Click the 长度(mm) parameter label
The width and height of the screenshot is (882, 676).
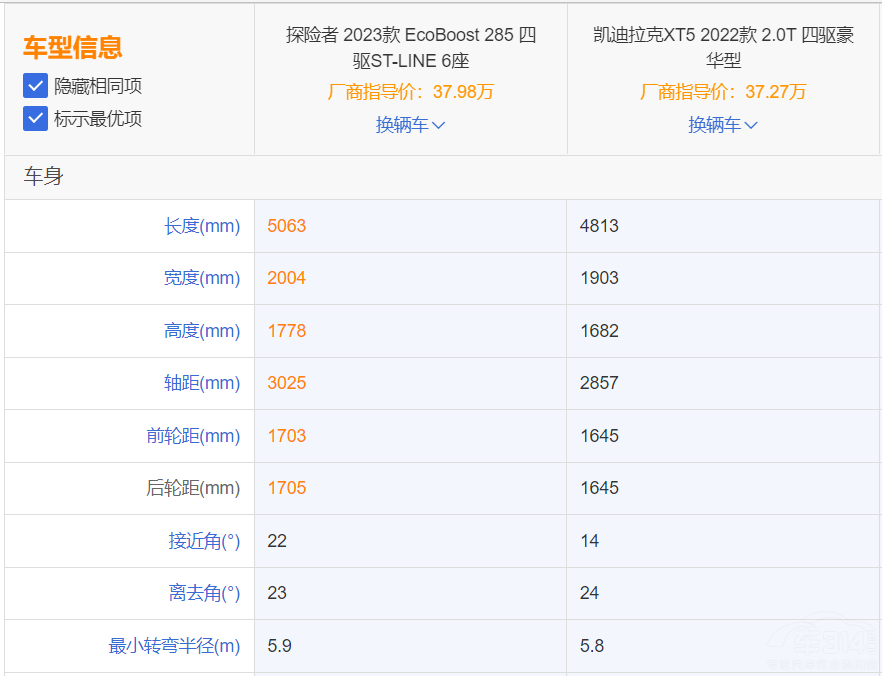(202, 226)
